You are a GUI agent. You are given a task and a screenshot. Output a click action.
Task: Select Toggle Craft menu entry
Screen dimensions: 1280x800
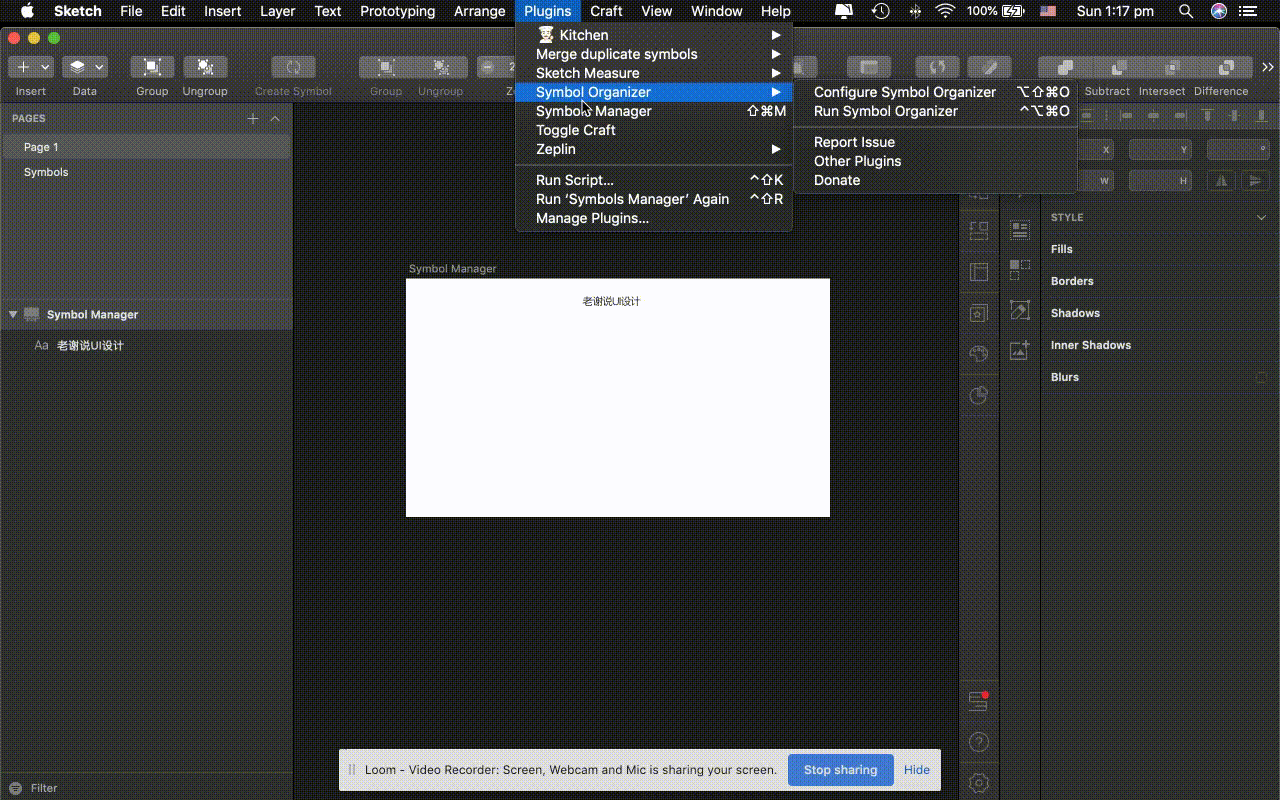[654, 130]
